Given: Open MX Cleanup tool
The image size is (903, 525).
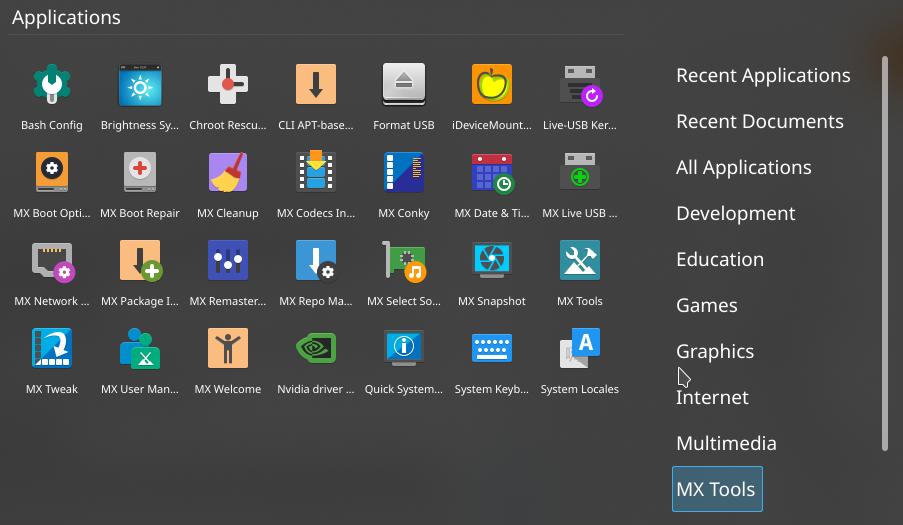Looking at the screenshot, I should point(228,172).
